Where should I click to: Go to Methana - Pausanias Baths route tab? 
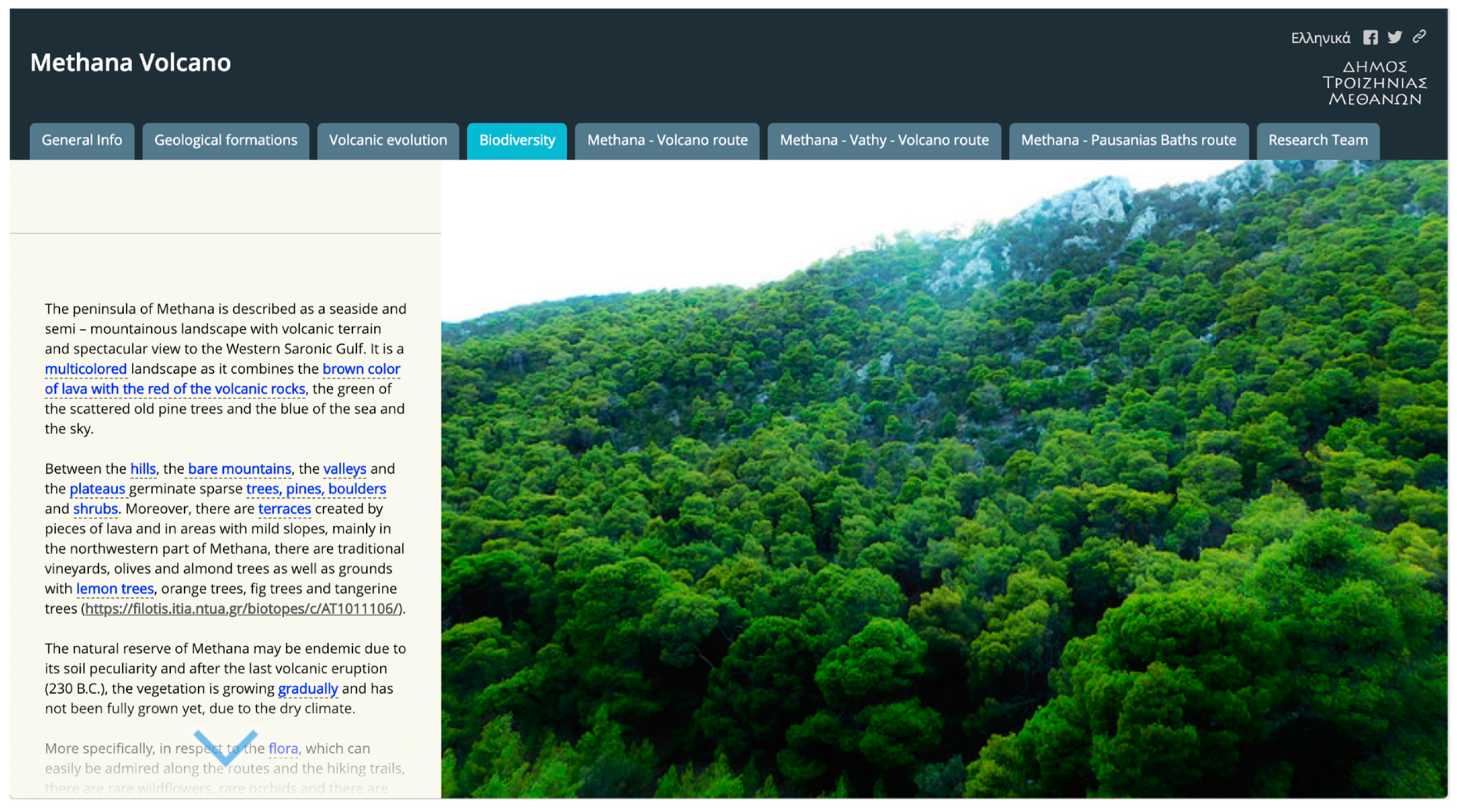(1128, 140)
